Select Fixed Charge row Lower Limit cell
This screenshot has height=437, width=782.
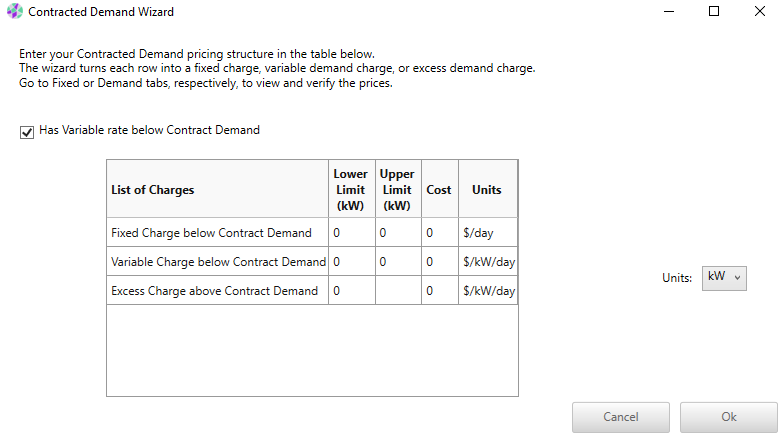[x=351, y=233]
